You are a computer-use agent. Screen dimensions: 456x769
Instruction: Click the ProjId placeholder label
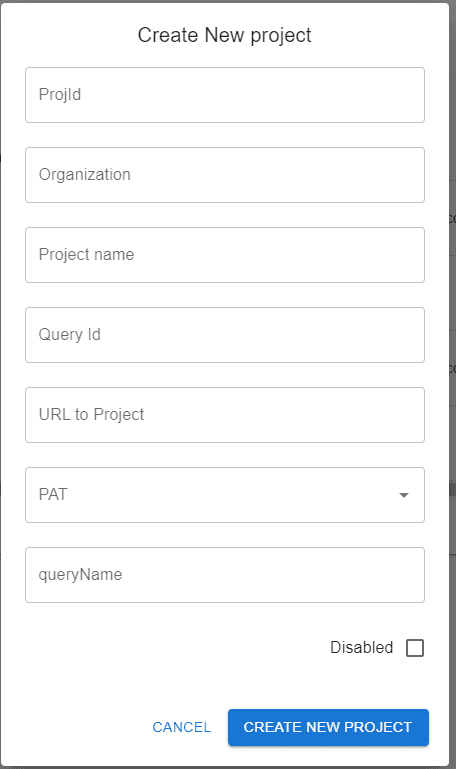point(60,95)
